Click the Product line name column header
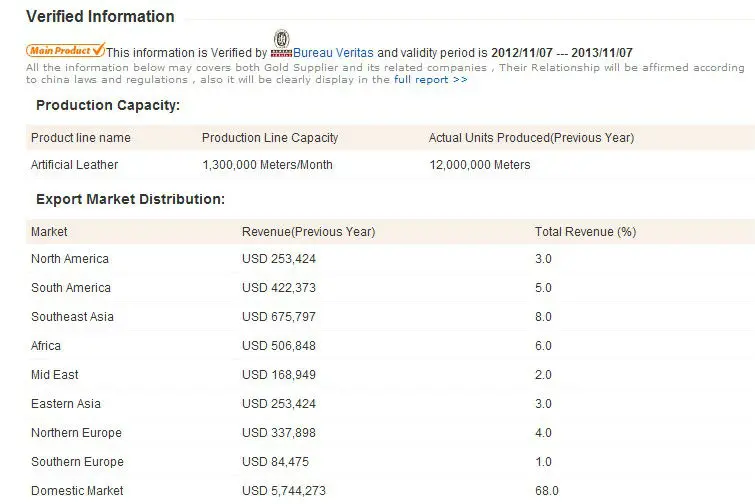This screenshot has height=504, width=755. click(x=81, y=138)
